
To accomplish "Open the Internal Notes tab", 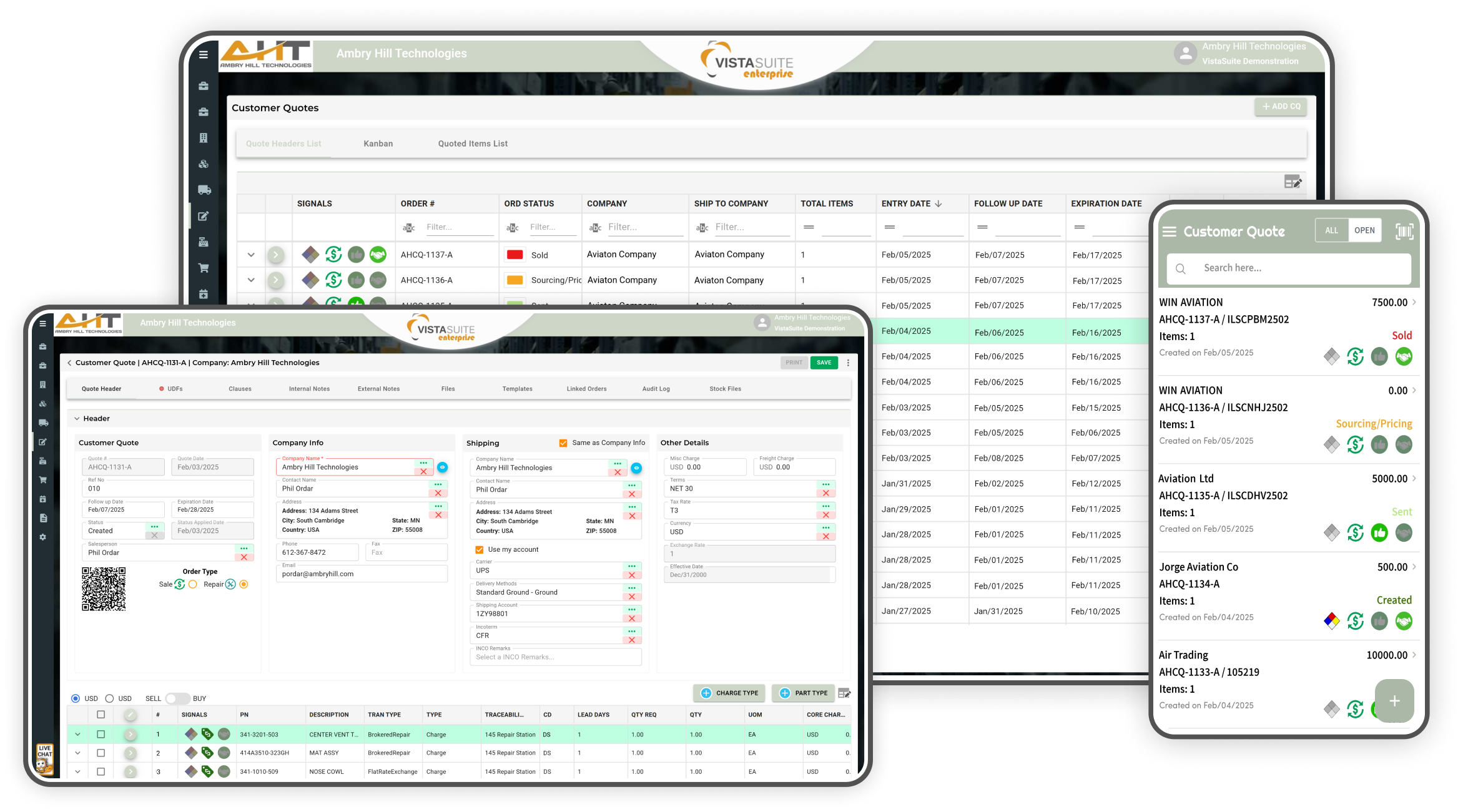I will [309, 389].
